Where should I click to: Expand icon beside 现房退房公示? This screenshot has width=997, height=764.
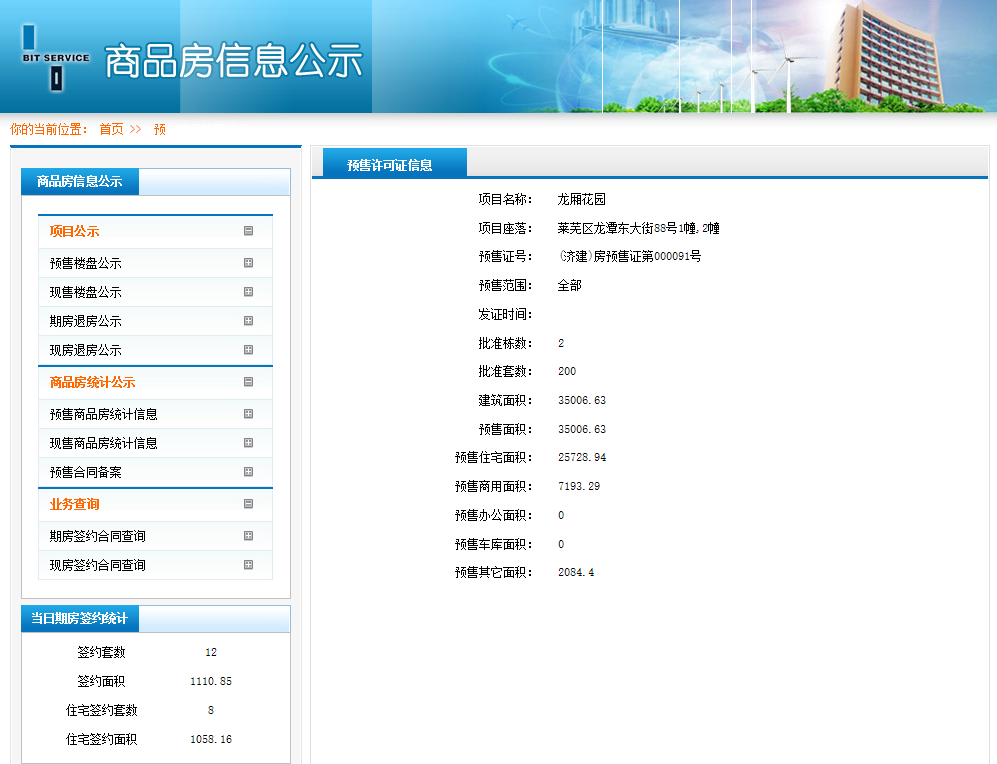[249, 350]
